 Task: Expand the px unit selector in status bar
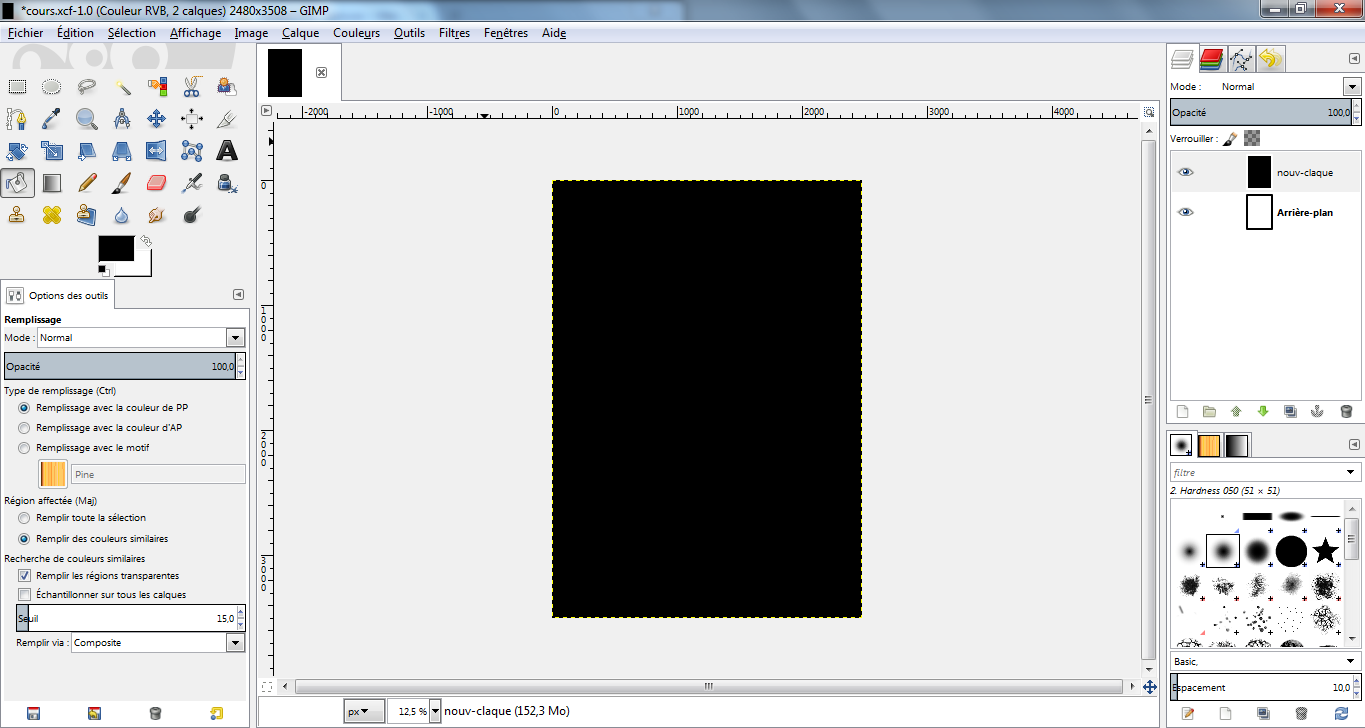pyautogui.click(x=364, y=712)
